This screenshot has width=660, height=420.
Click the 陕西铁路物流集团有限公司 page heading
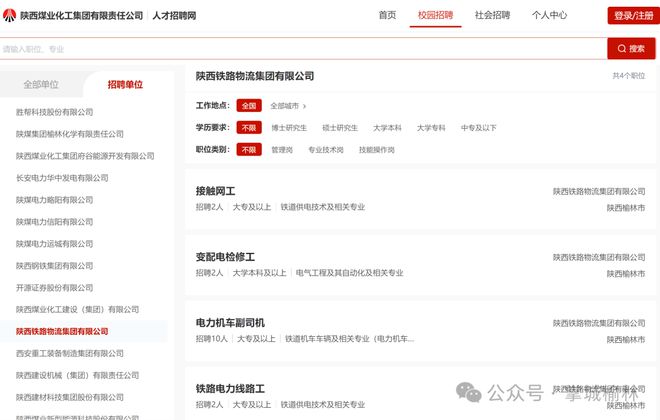pos(255,76)
